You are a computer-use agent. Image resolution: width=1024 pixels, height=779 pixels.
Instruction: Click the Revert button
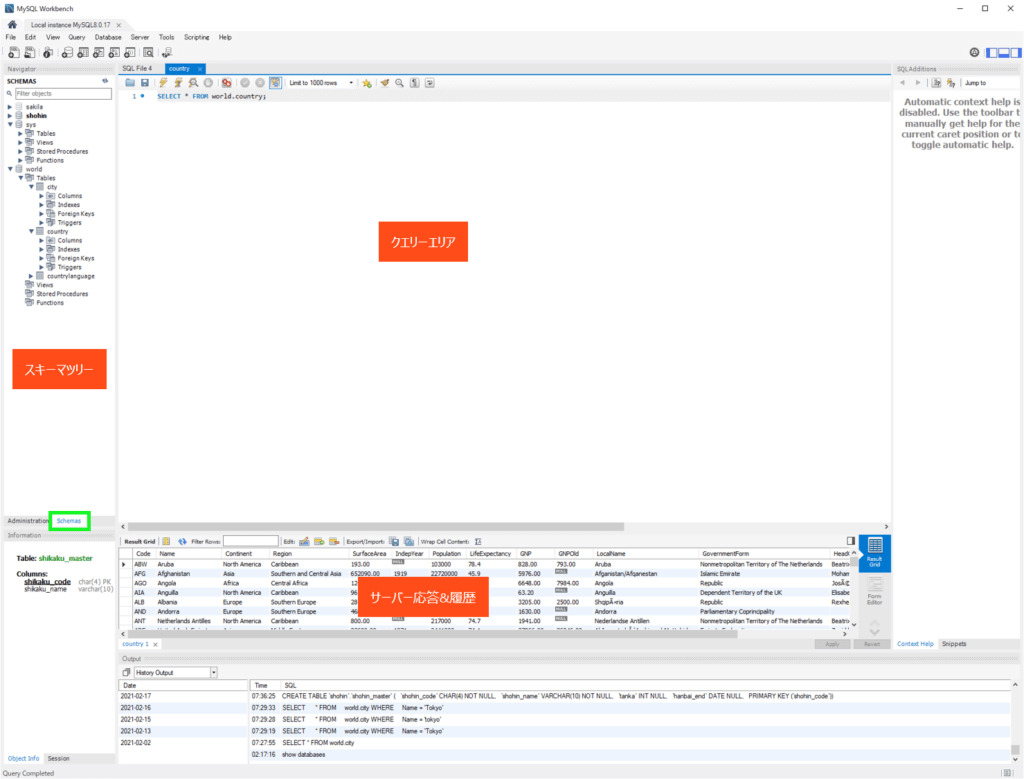pos(872,644)
